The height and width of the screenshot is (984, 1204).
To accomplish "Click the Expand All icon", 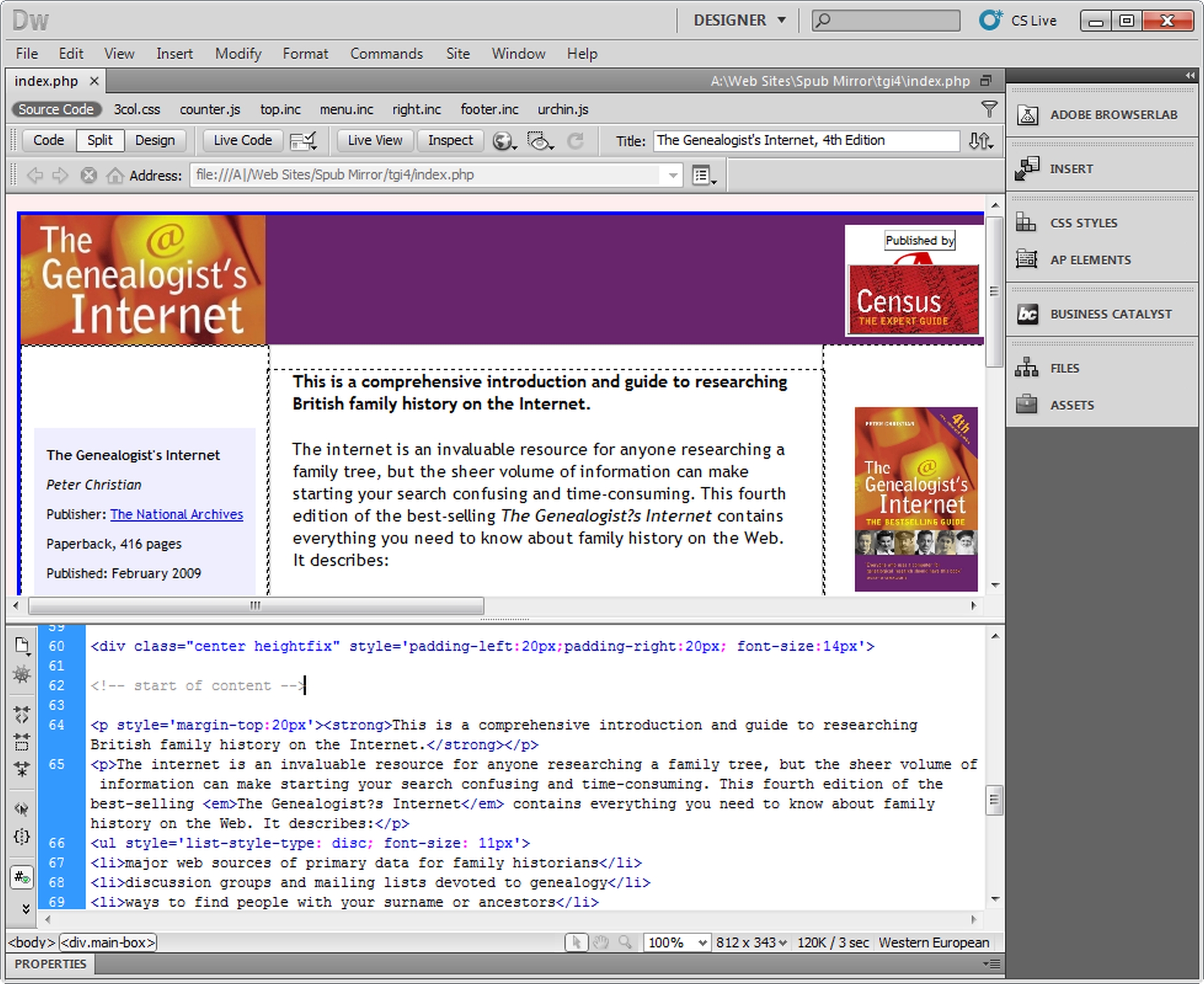I will (x=22, y=770).
